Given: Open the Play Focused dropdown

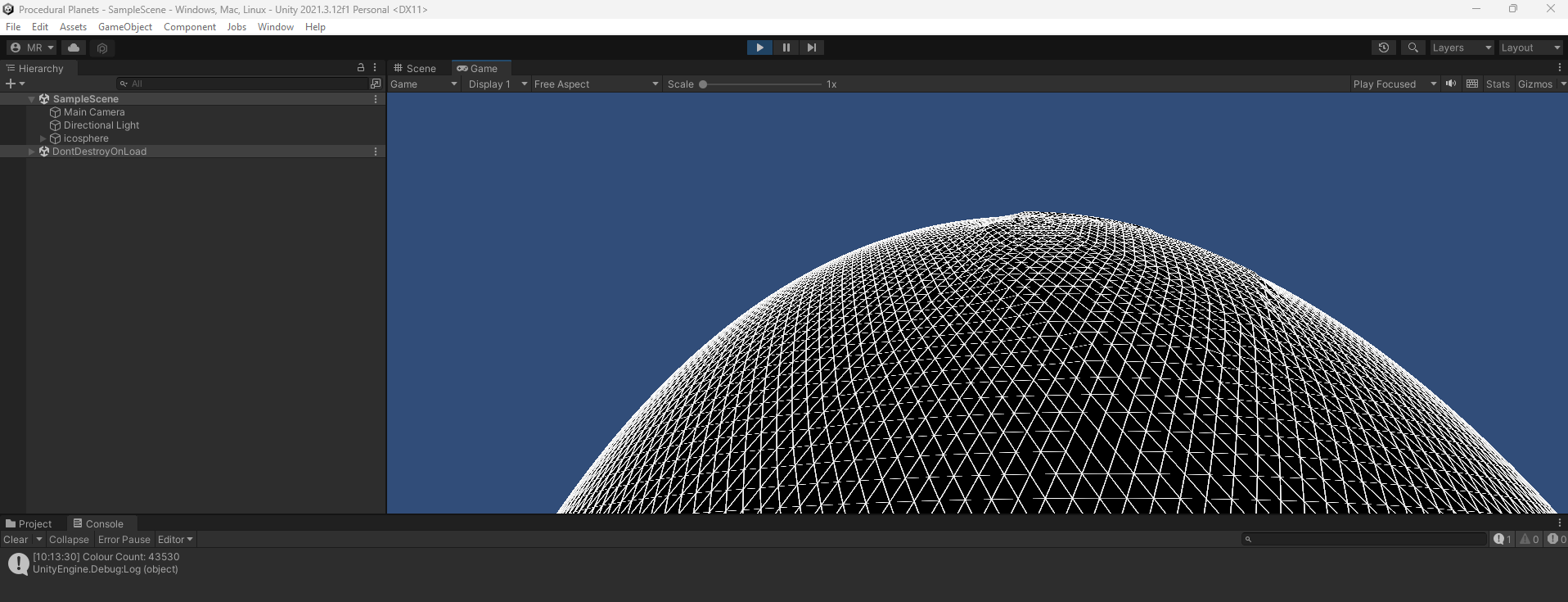Looking at the screenshot, I should tap(1395, 84).
